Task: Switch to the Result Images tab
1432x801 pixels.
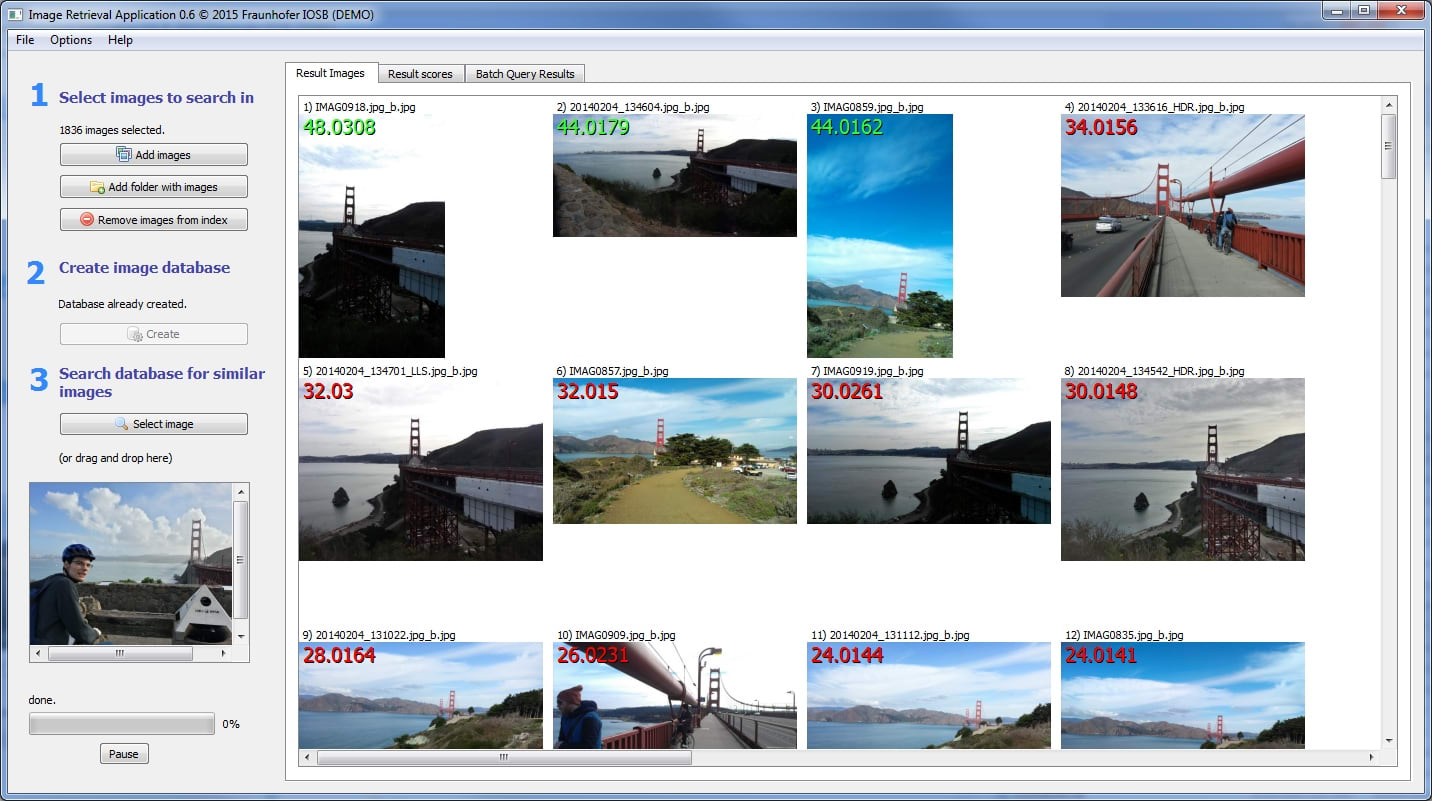Action: point(332,73)
